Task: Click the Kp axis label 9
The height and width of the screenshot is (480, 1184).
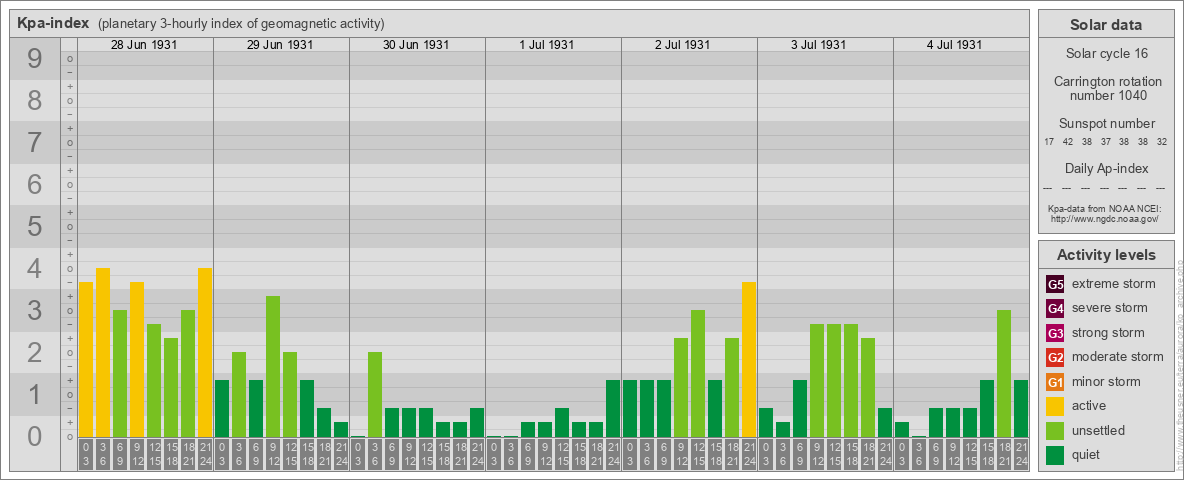Action: click(35, 59)
